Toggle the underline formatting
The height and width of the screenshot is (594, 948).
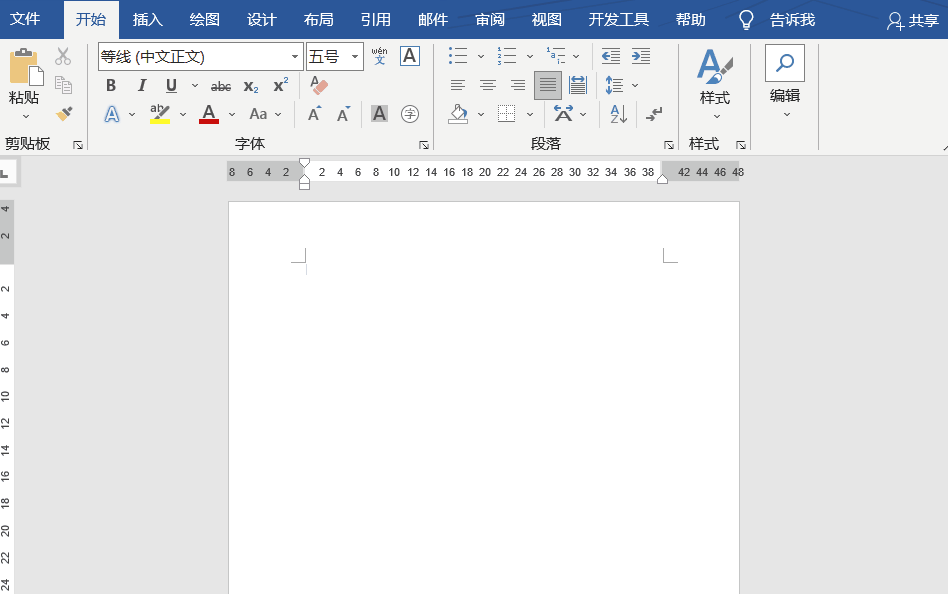170,85
